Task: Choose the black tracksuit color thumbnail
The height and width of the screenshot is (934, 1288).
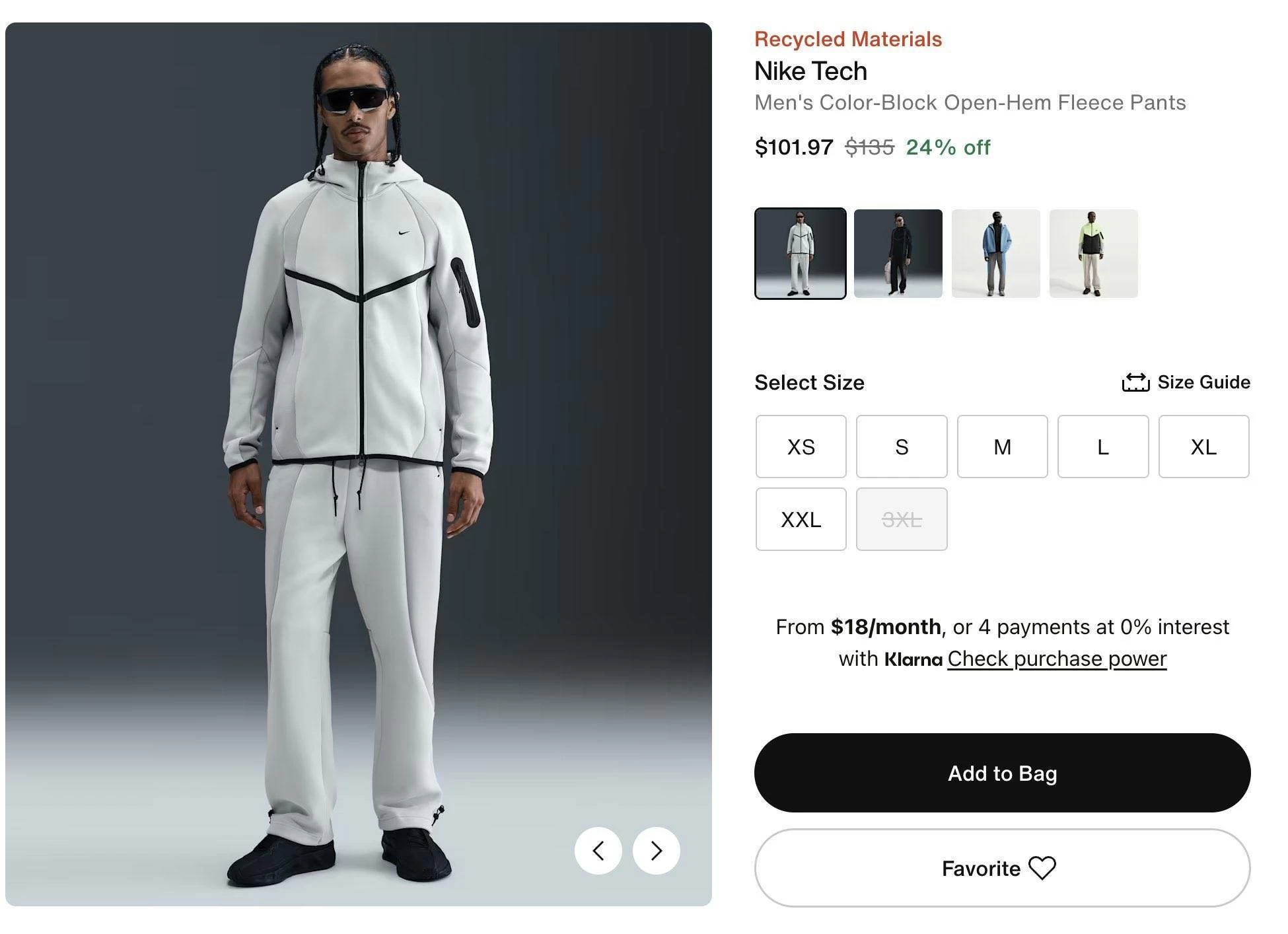Action: pyautogui.click(x=898, y=254)
